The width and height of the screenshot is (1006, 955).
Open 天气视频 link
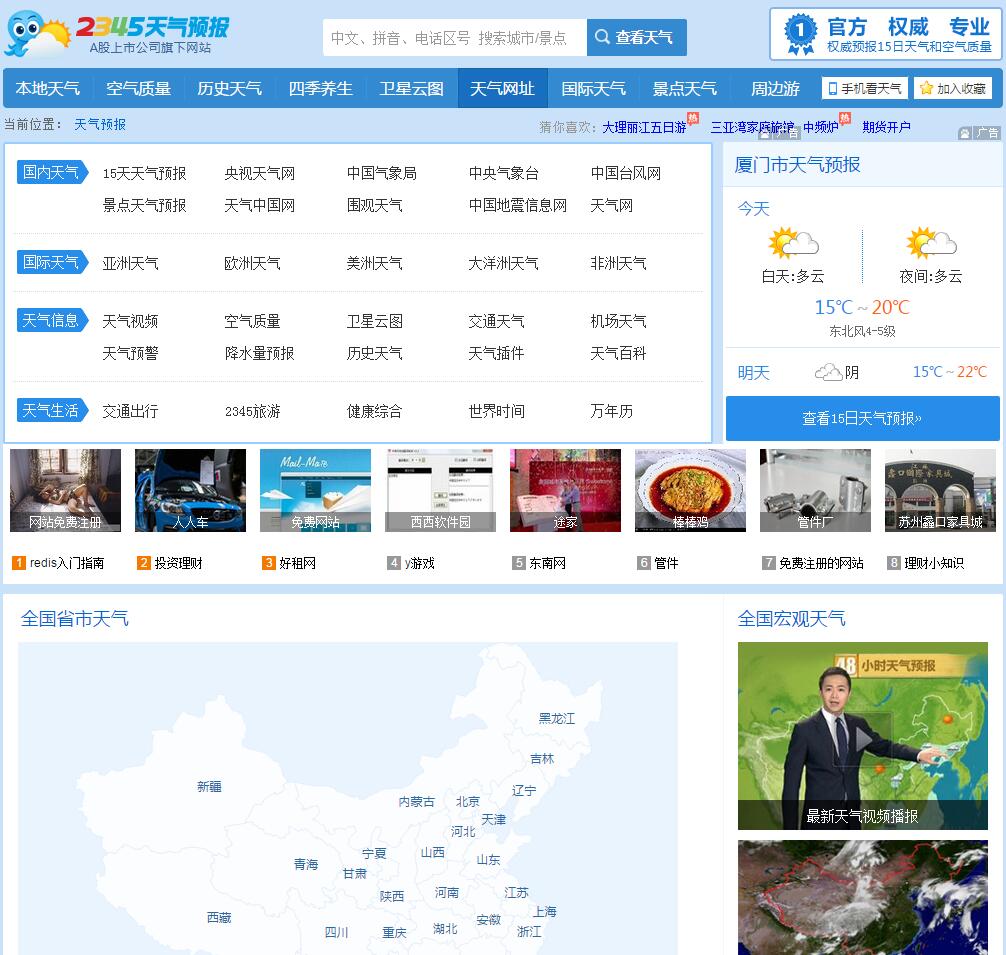click(130, 321)
